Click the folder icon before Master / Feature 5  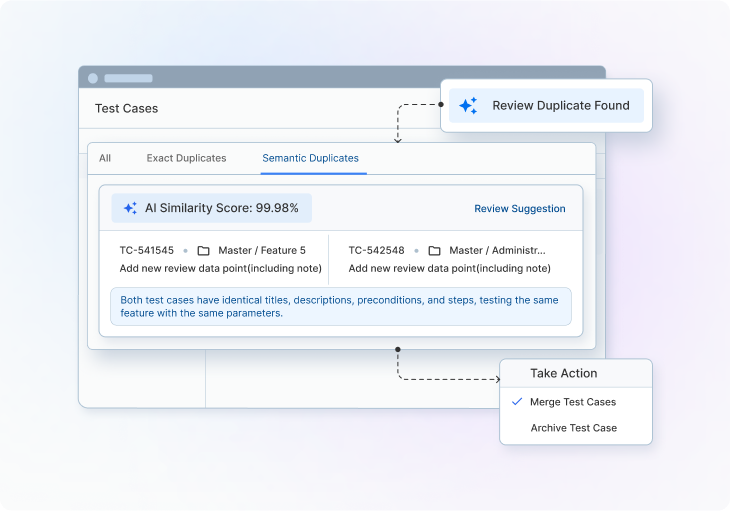click(x=203, y=250)
